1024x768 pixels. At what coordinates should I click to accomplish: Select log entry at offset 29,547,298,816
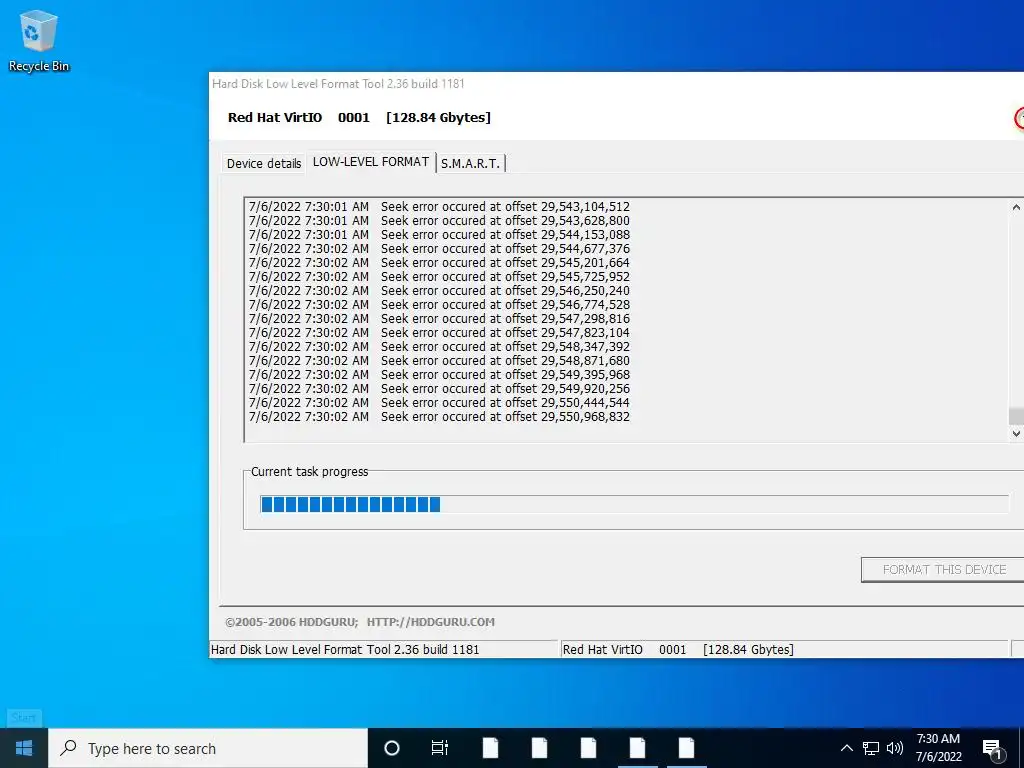(439, 319)
